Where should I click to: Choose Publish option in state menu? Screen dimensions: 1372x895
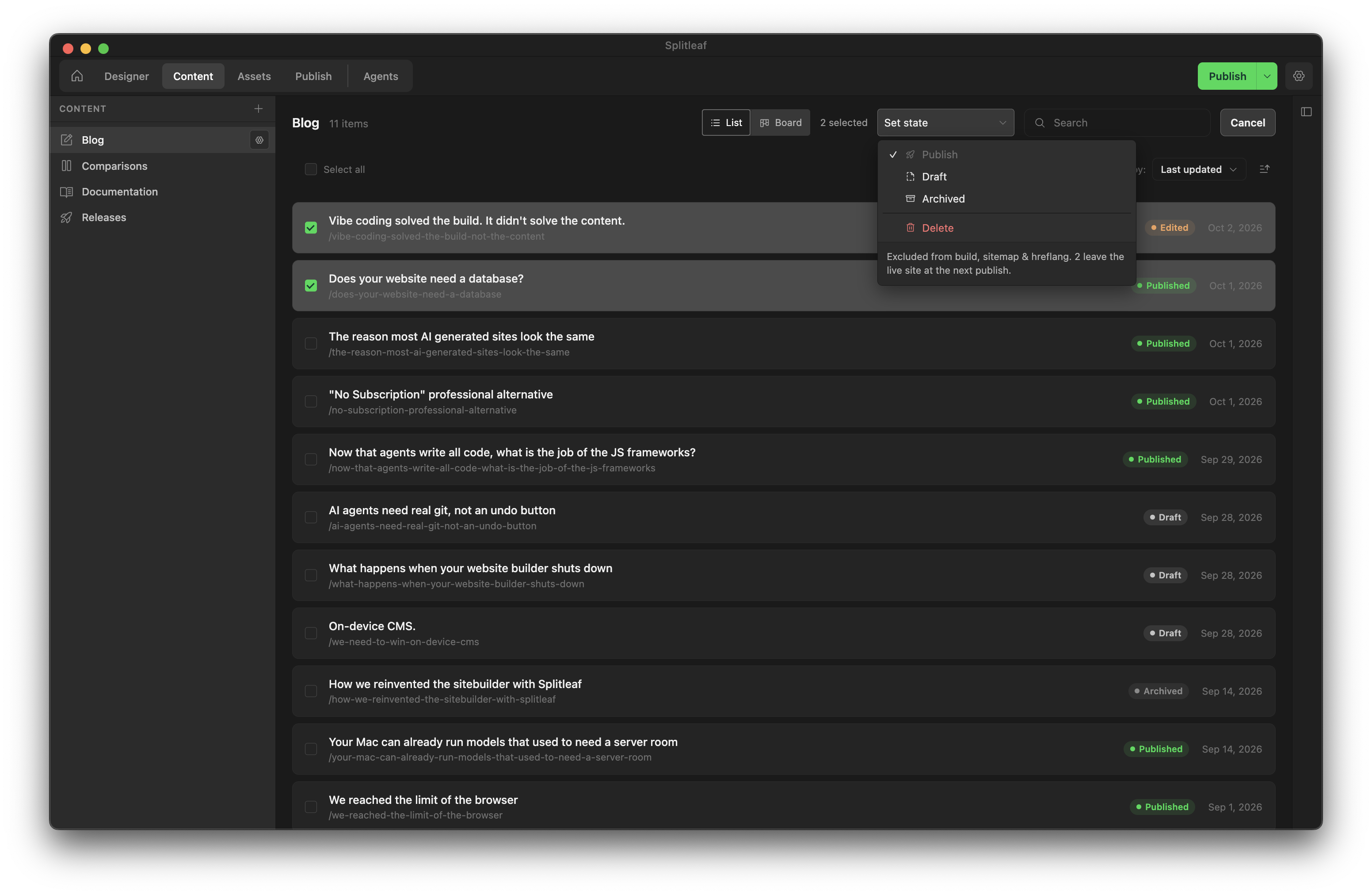[1006, 155]
